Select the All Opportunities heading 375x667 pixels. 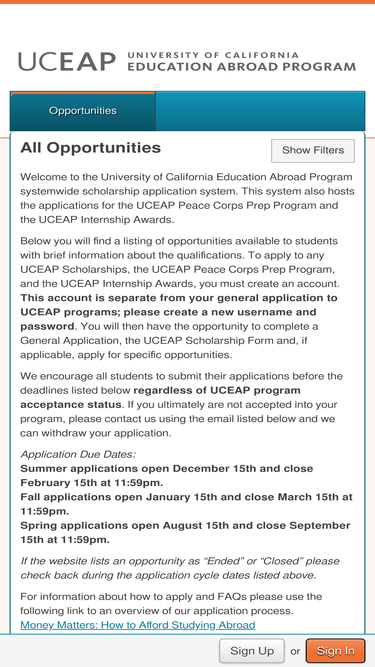(91, 148)
